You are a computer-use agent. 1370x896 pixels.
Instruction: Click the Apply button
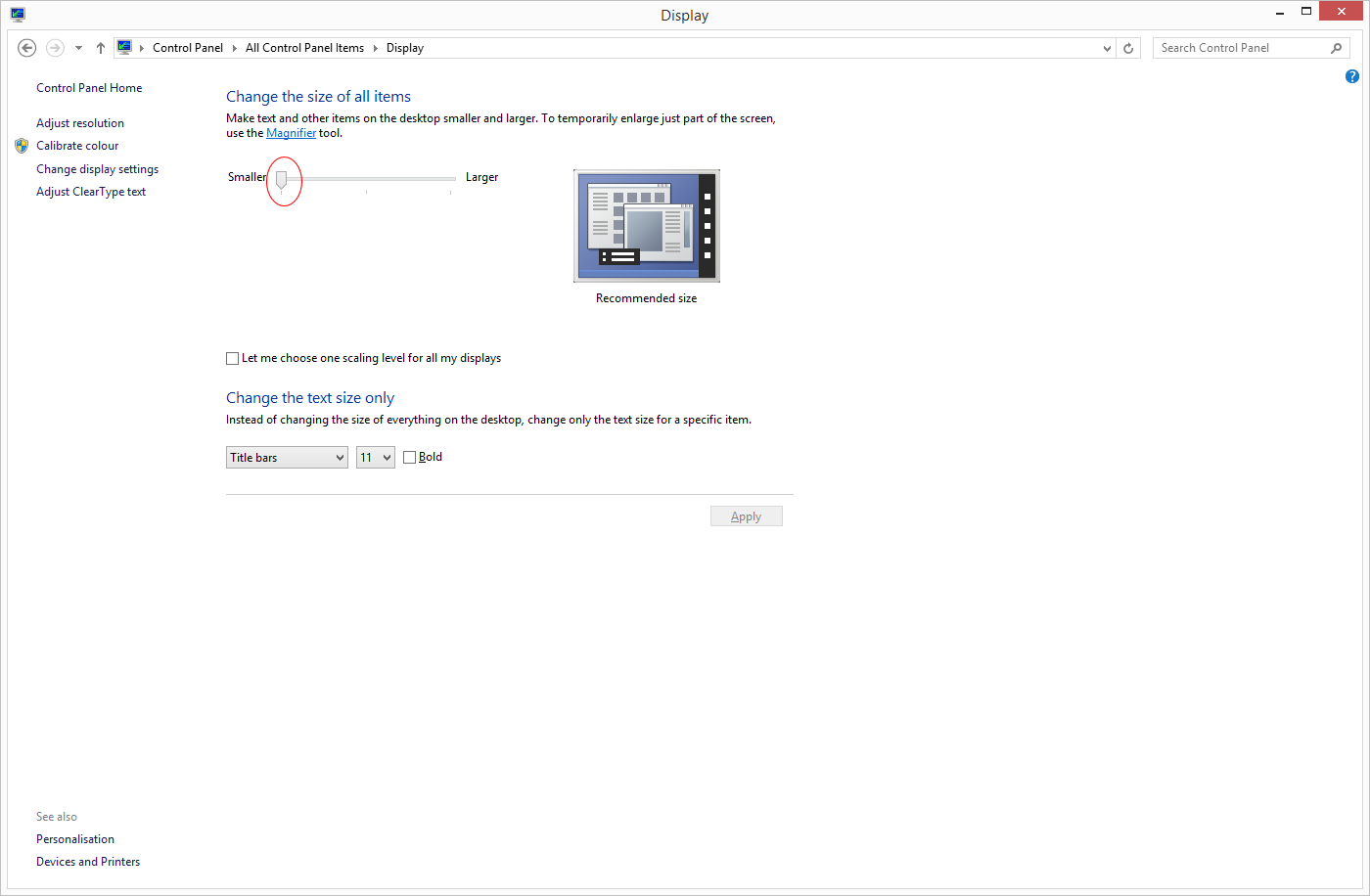tap(747, 516)
